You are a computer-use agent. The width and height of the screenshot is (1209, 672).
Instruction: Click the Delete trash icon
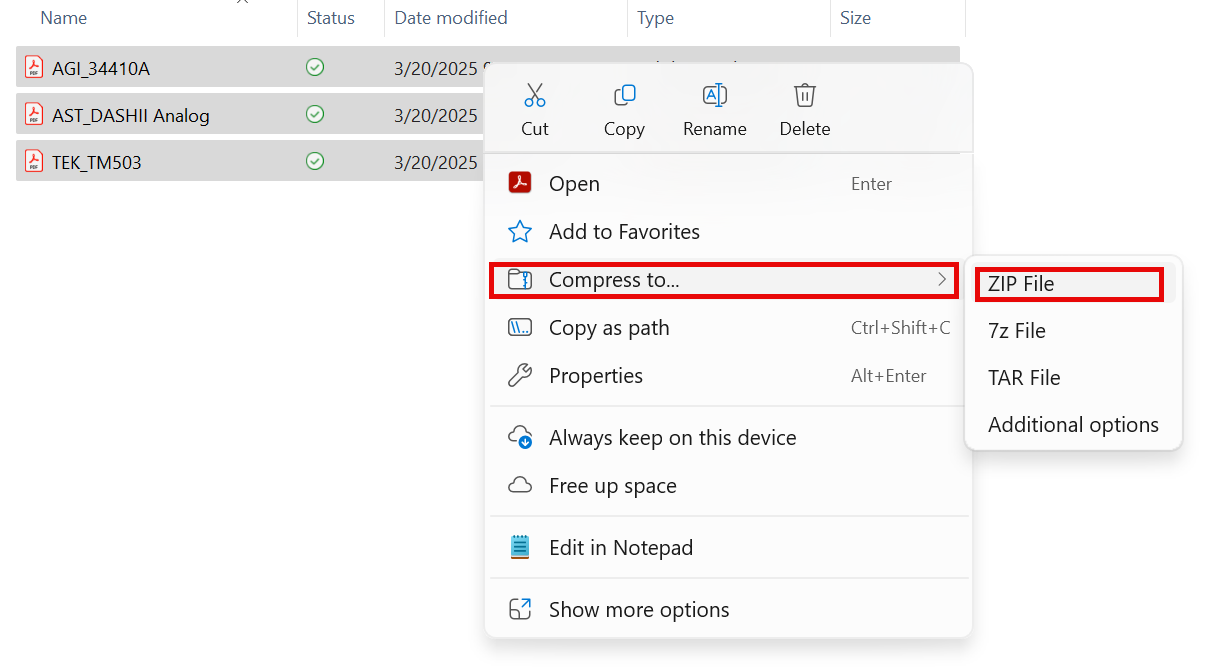804,96
